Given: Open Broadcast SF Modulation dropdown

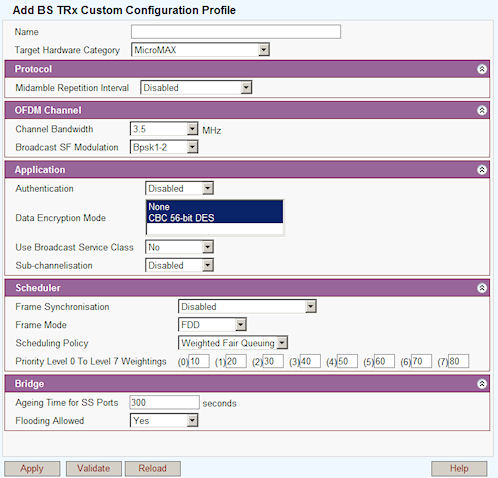Looking at the screenshot, I should click(x=164, y=147).
